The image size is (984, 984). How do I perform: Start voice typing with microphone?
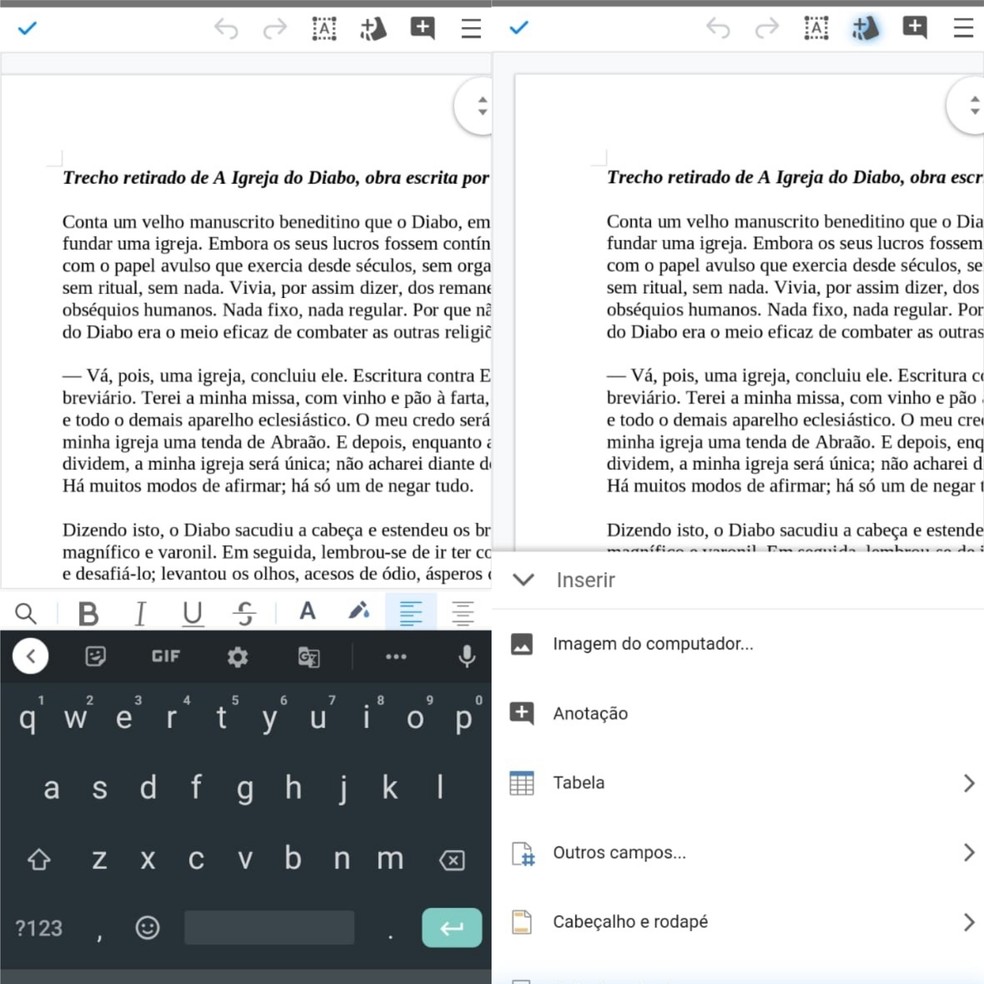coord(467,656)
